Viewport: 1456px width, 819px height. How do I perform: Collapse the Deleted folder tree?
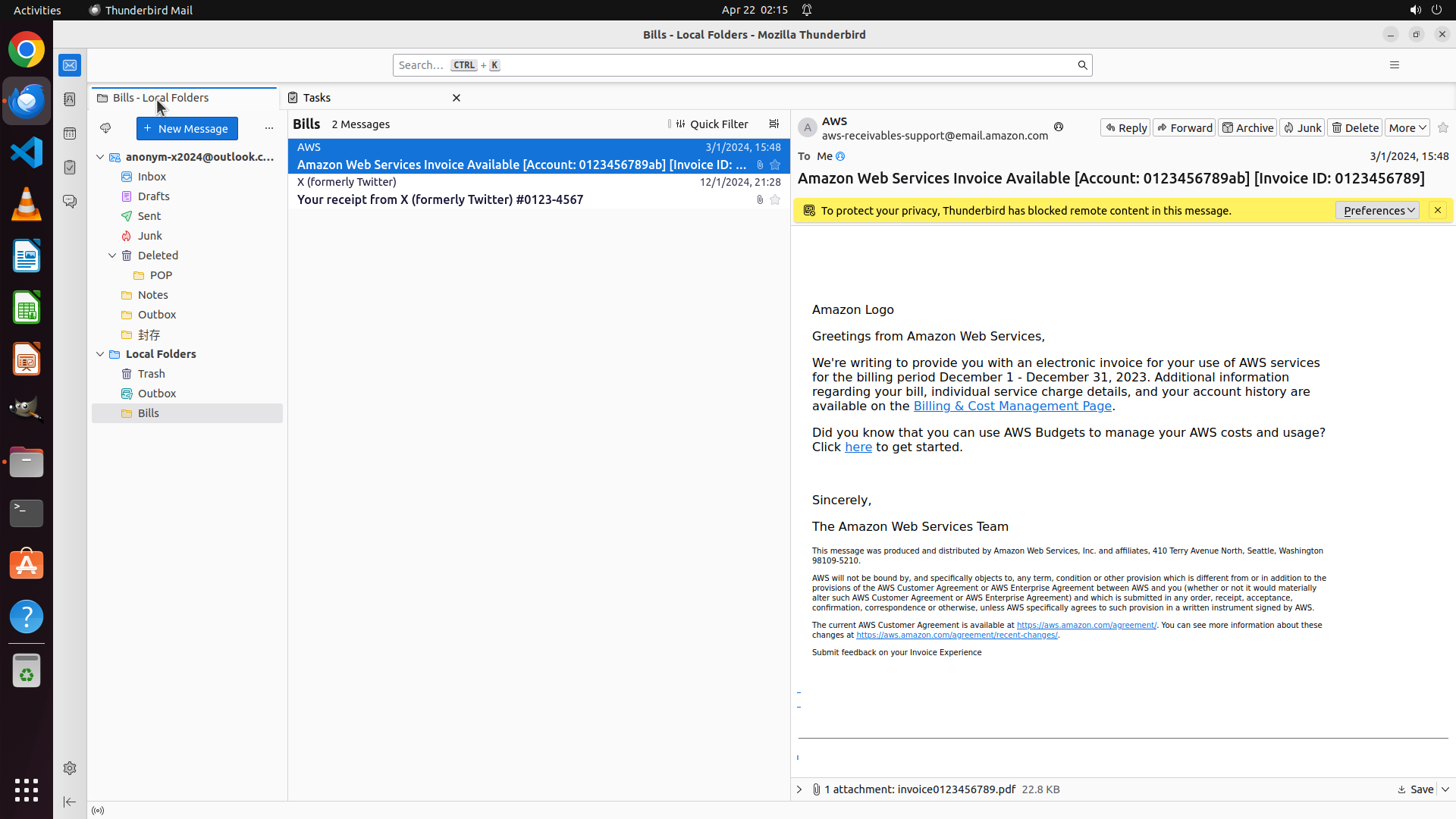112,256
